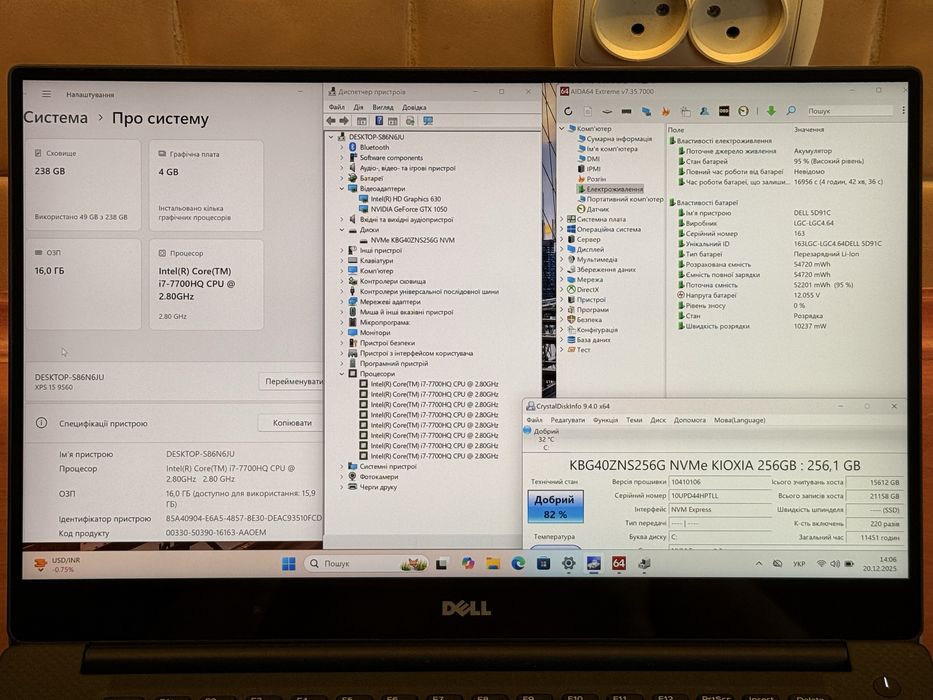Open Дія menu in Device Manager
Image resolution: width=933 pixels, height=700 pixels.
click(358, 107)
